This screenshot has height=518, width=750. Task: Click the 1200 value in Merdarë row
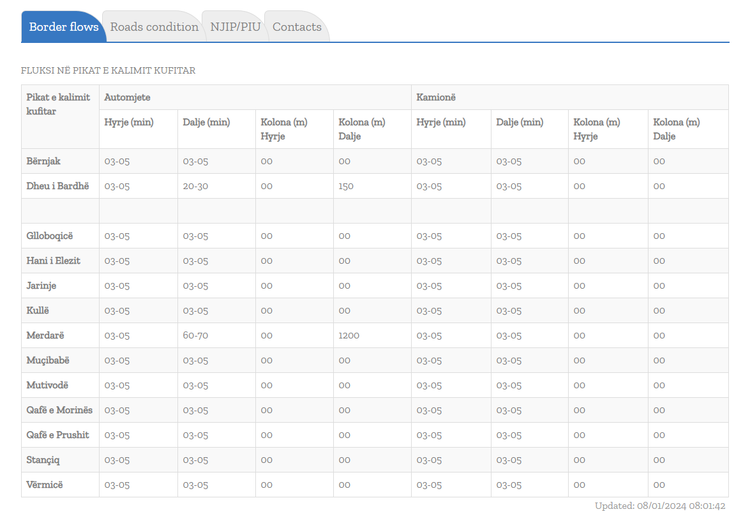coord(349,336)
